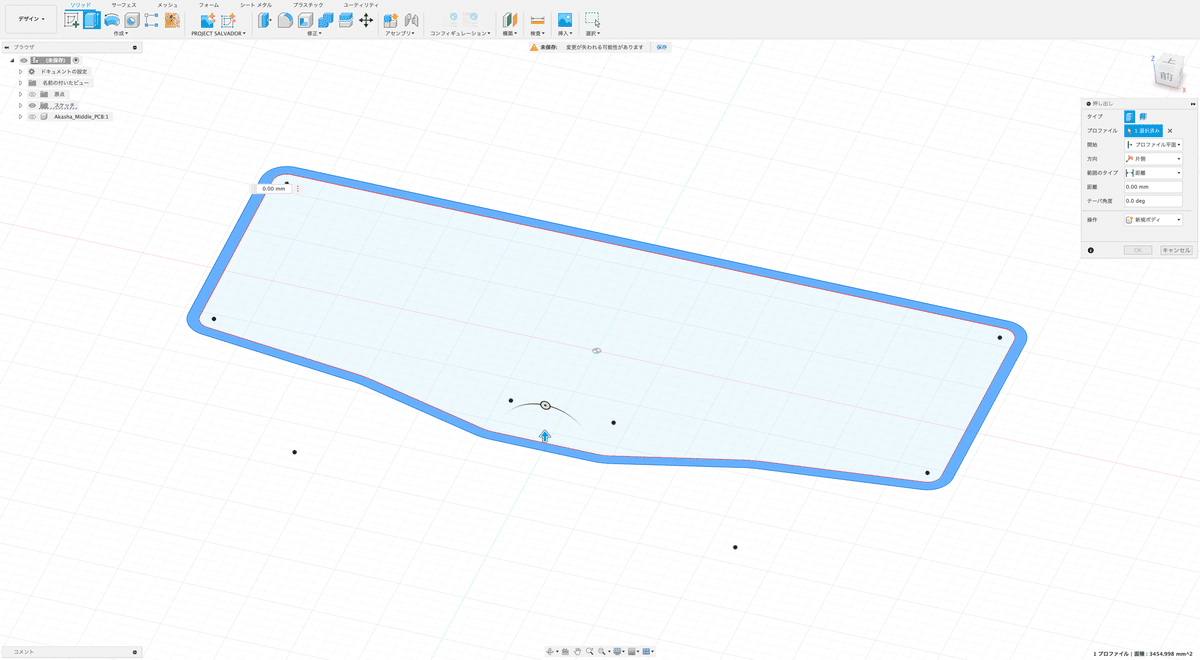Screen dimensions: 1200x660
Task: Select the Revolve tool icon
Action: pos(112,20)
